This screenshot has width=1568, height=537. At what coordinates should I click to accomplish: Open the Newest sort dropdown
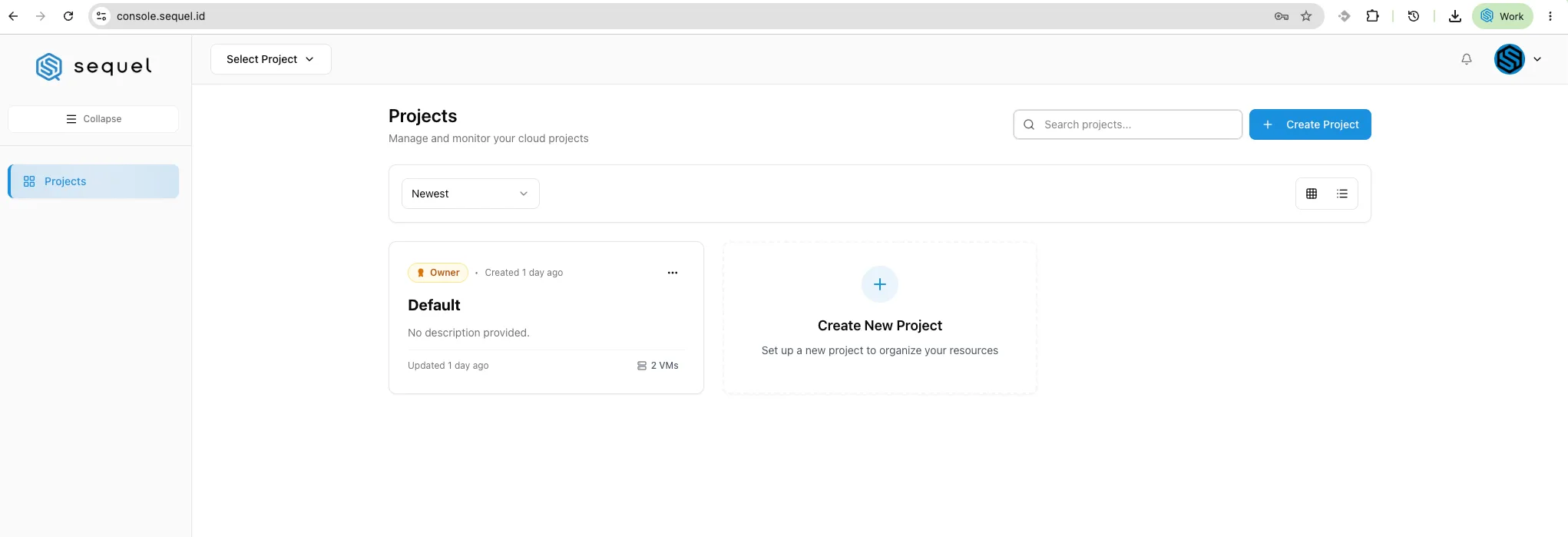[470, 194]
